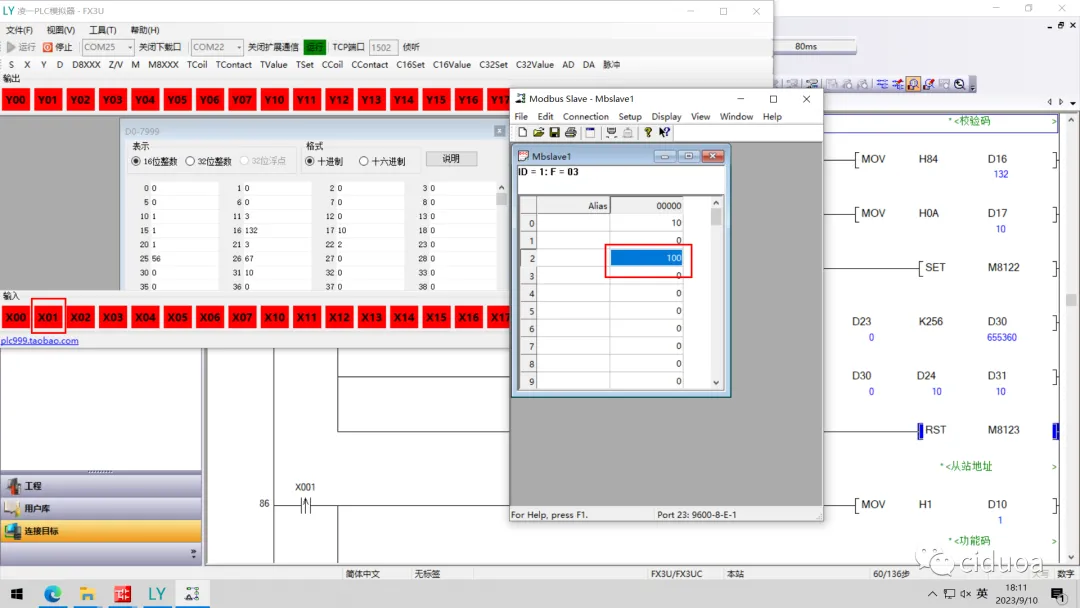This screenshot has width=1080, height=608.
Task: Toggle input X12
Action: tap(339, 317)
